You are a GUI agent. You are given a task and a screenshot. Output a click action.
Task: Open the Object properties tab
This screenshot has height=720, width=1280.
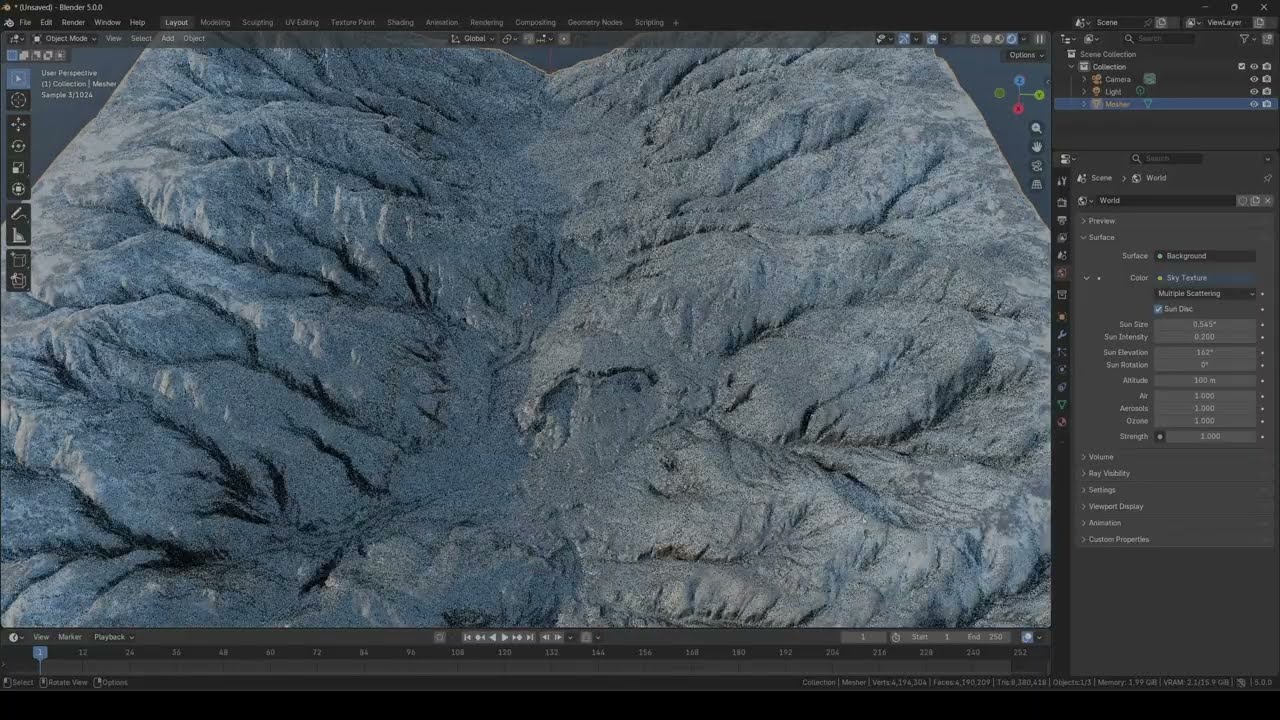(x=1062, y=317)
